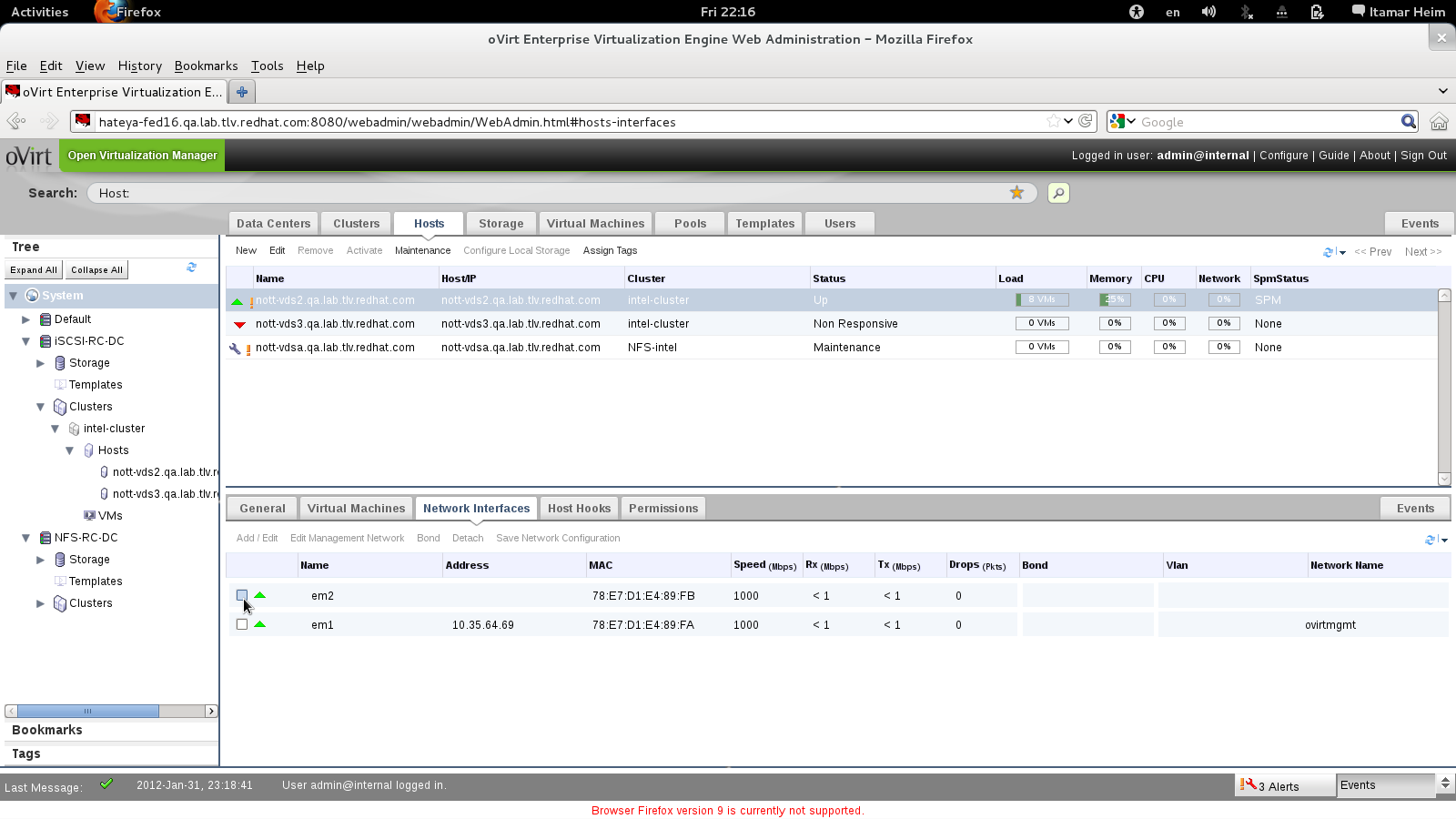The height and width of the screenshot is (819, 1456).
Task: Open the Firefox Bookmarks menu
Action: click(206, 66)
